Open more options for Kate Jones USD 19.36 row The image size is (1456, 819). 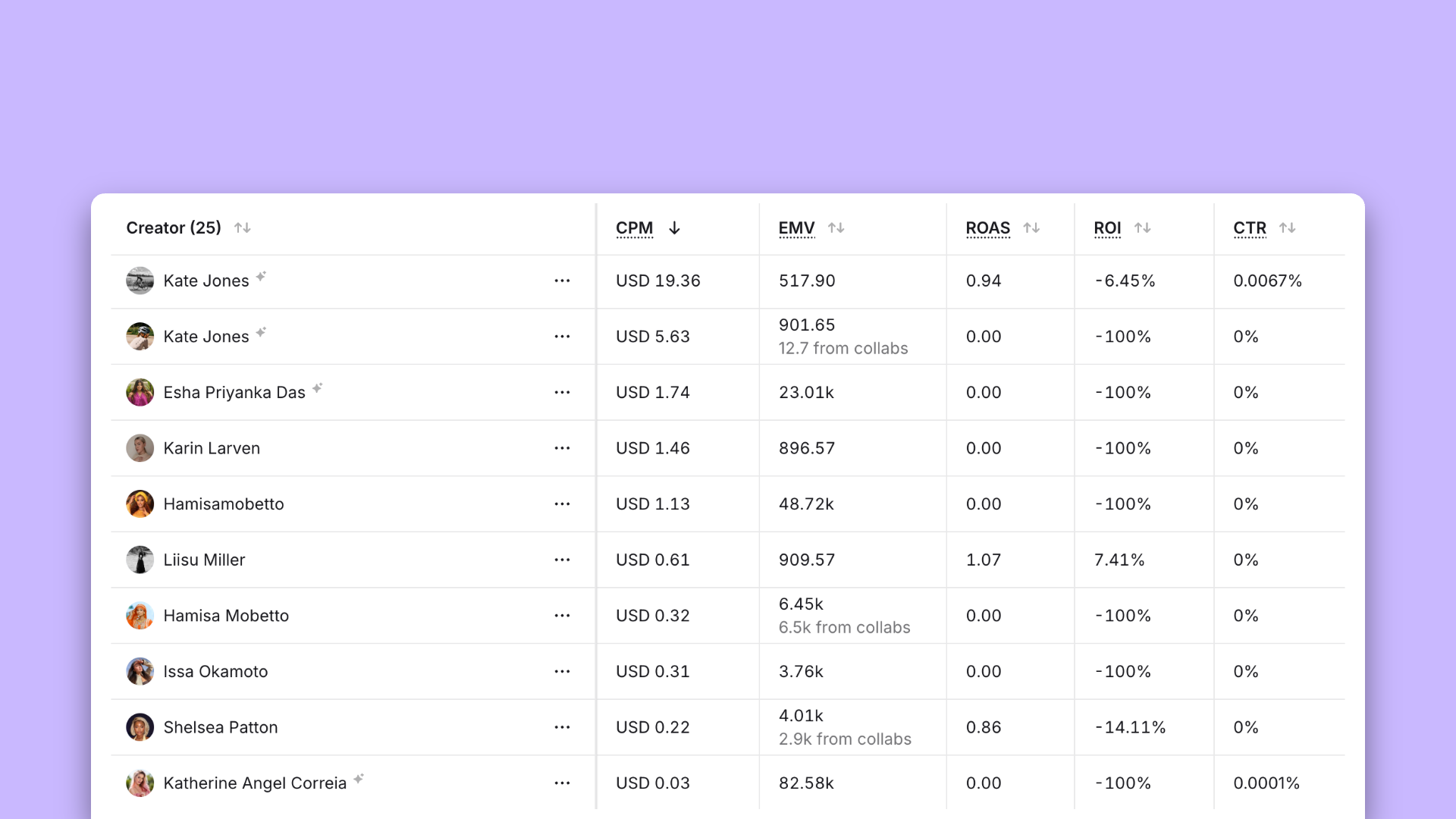coord(562,281)
